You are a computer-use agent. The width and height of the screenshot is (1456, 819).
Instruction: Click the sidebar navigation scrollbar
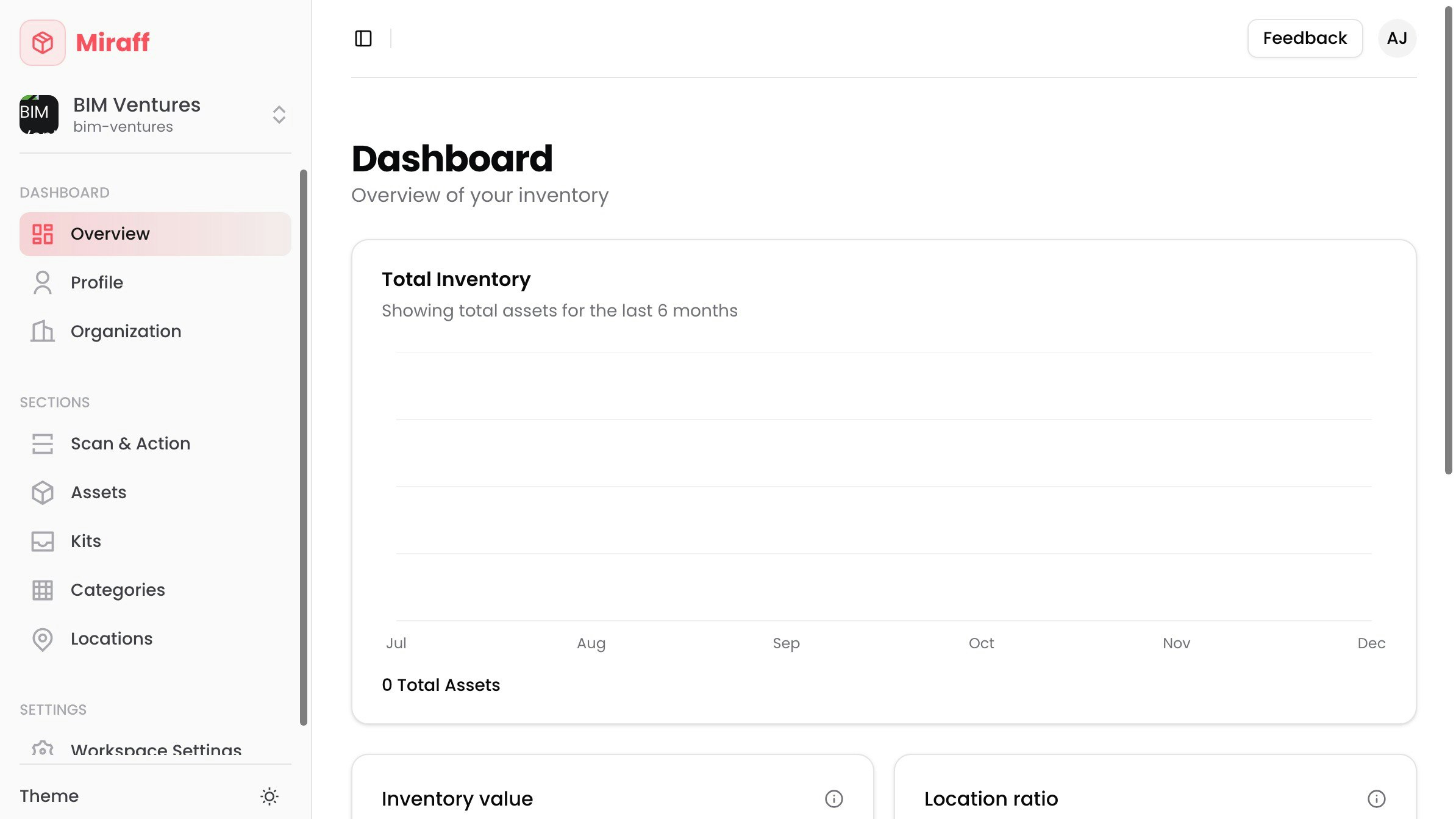(304, 448)
